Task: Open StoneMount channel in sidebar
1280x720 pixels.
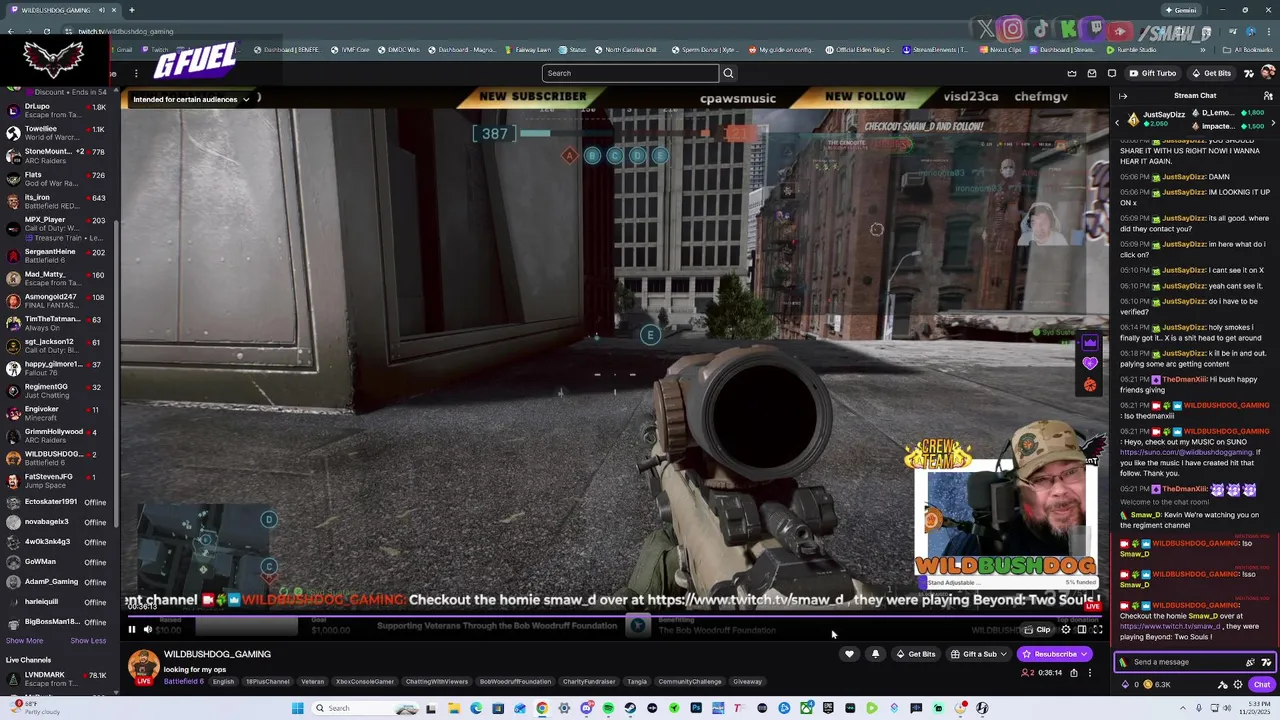Action: pyautogui.click(x=58, y=155)
